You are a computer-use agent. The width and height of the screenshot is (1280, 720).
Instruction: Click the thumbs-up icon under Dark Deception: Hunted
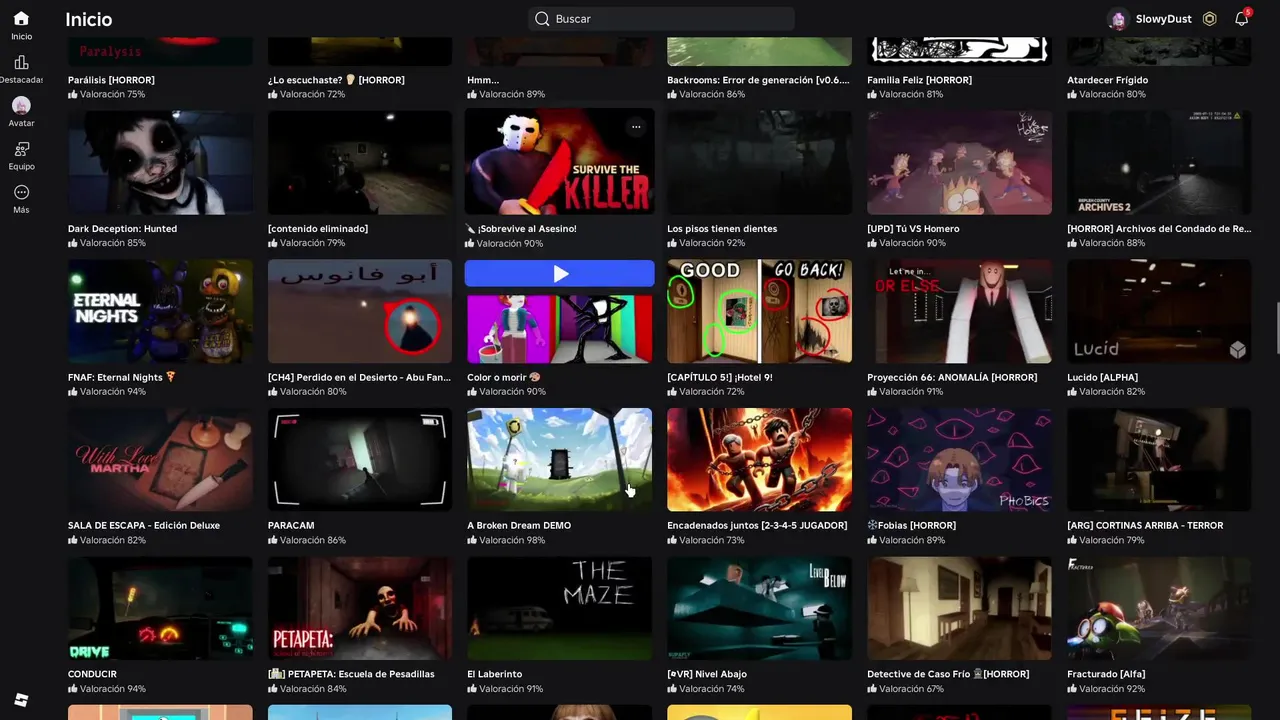point(73,243)
